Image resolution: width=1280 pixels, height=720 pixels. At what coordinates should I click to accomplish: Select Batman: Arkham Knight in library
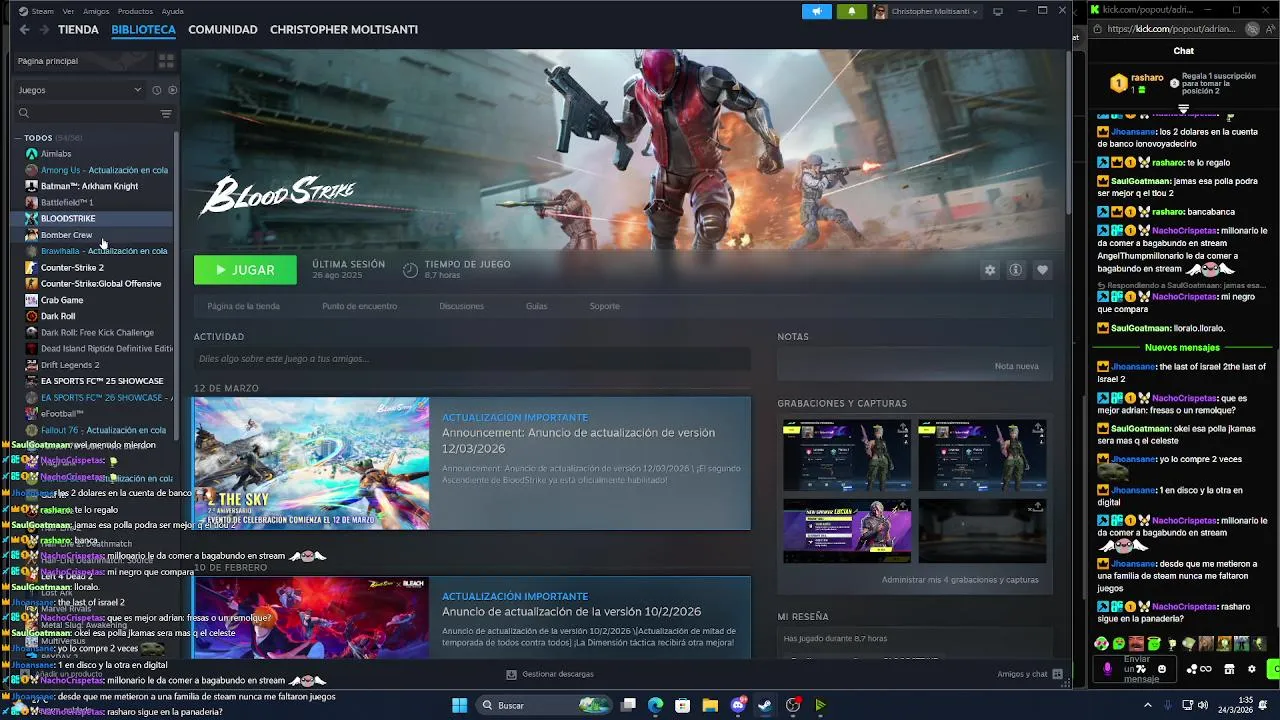pyautogui.click(x=89, y=186)
